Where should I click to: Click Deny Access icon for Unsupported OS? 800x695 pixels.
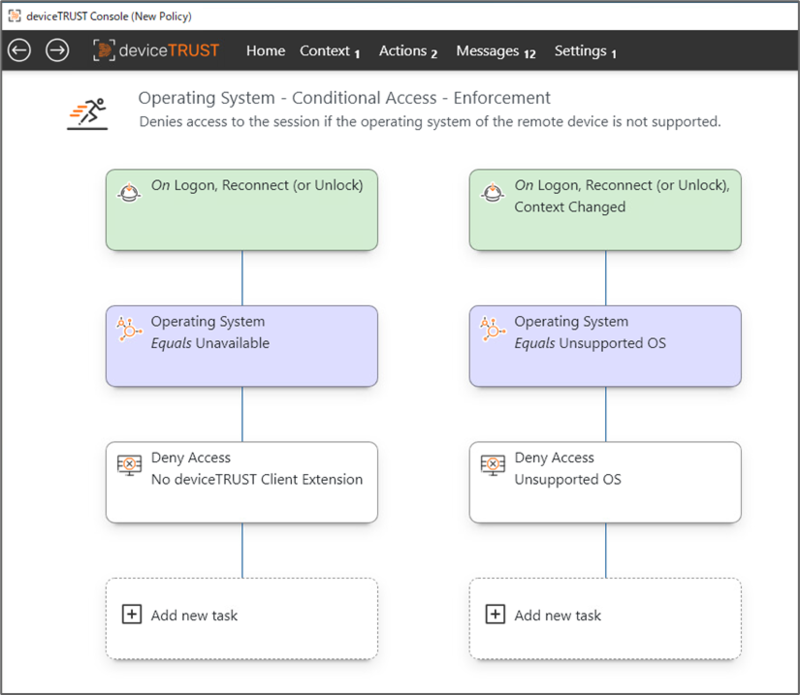click(x=493, y=465)
